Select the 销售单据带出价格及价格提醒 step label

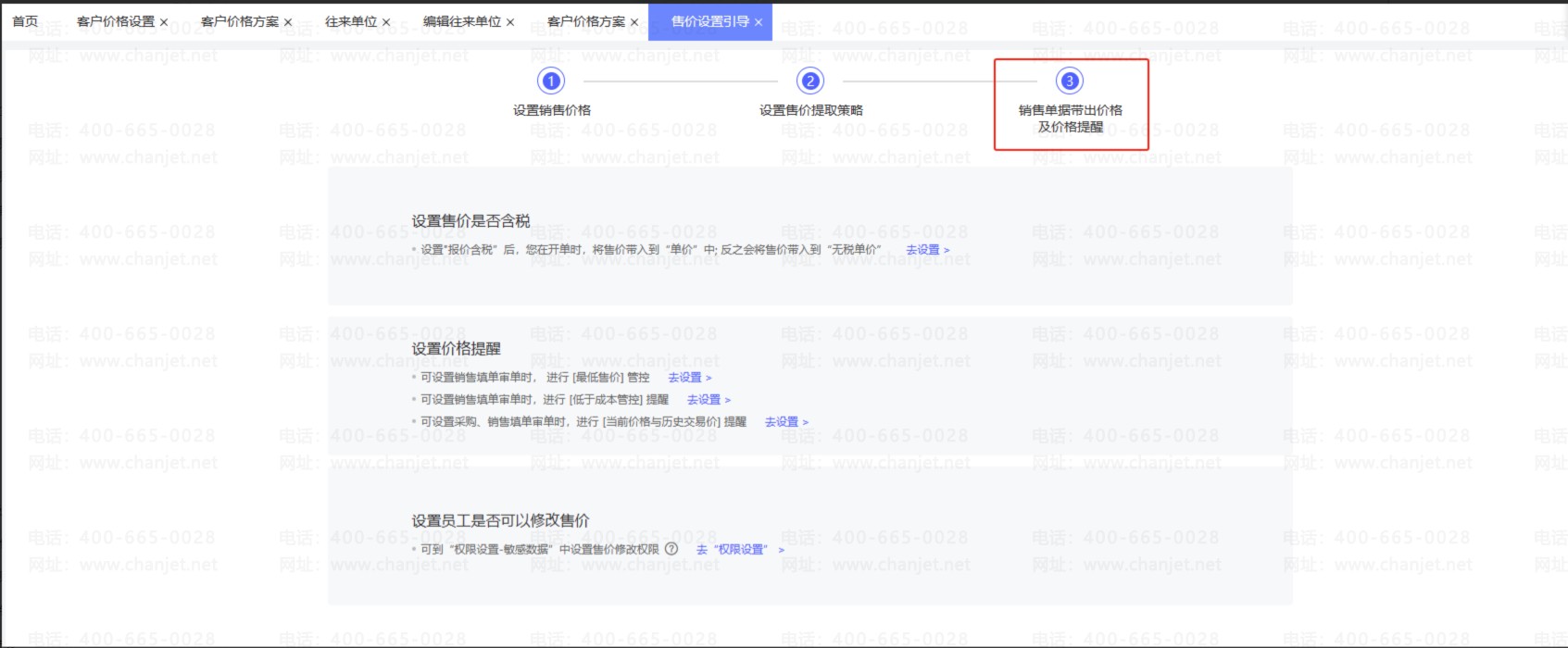click(x=1071, y=118)
